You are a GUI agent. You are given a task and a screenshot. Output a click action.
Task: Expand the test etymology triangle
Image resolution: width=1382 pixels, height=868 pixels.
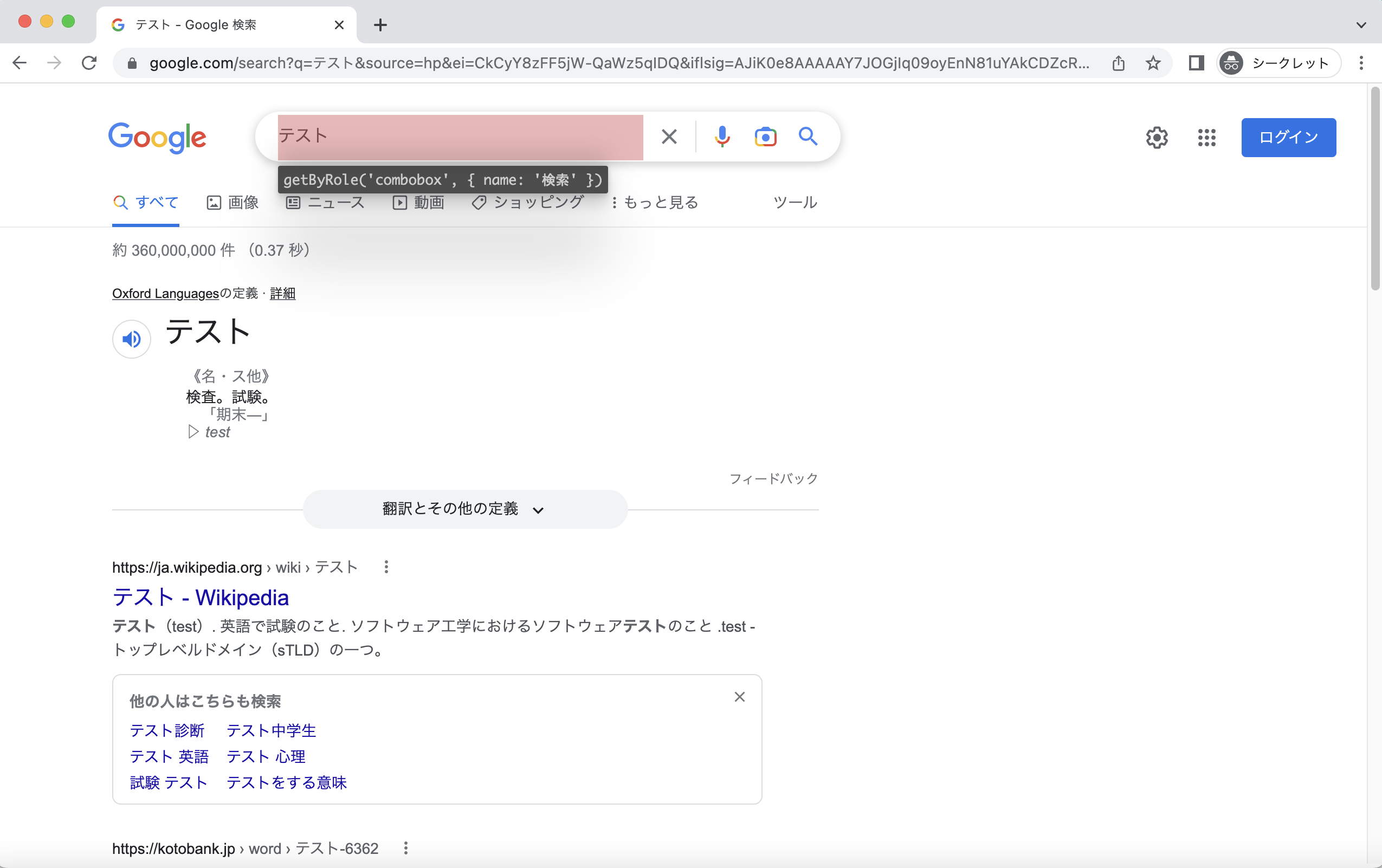[x=193, y=432]
